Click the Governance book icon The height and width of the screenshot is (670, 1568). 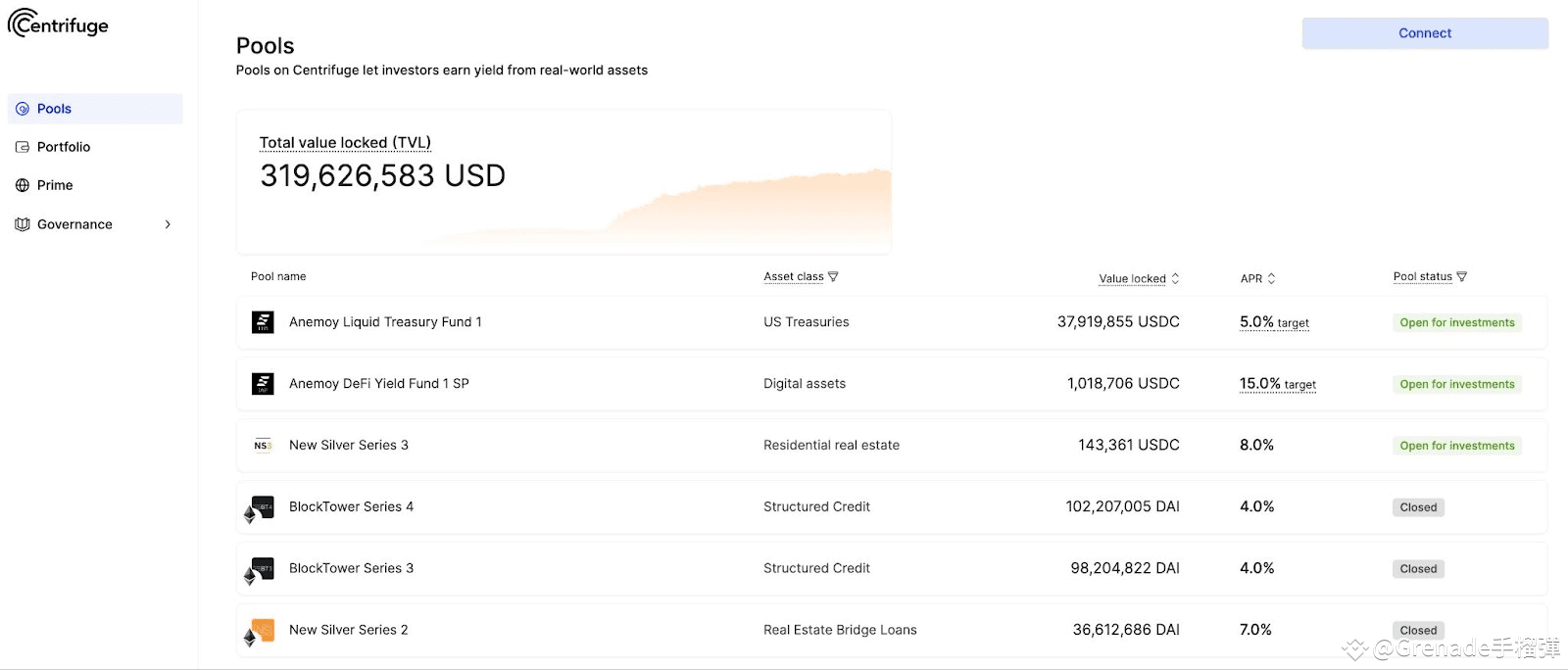coord(23,224)
